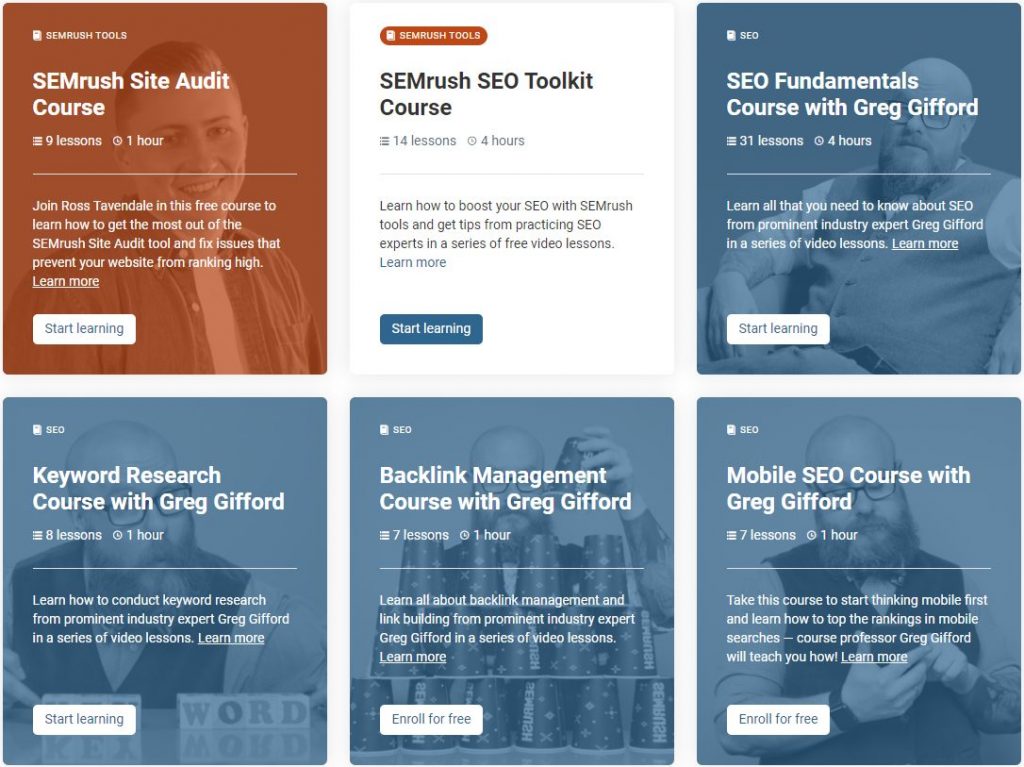Click the clock icon on SEO Fundamentals Course card
1024x767 pixels.
(x=818, y=141)
